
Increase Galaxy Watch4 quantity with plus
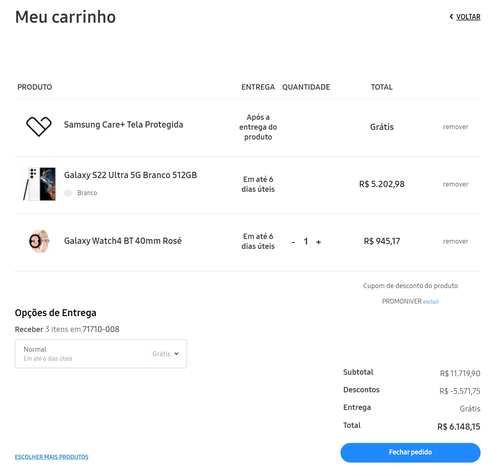coord(318,242)
